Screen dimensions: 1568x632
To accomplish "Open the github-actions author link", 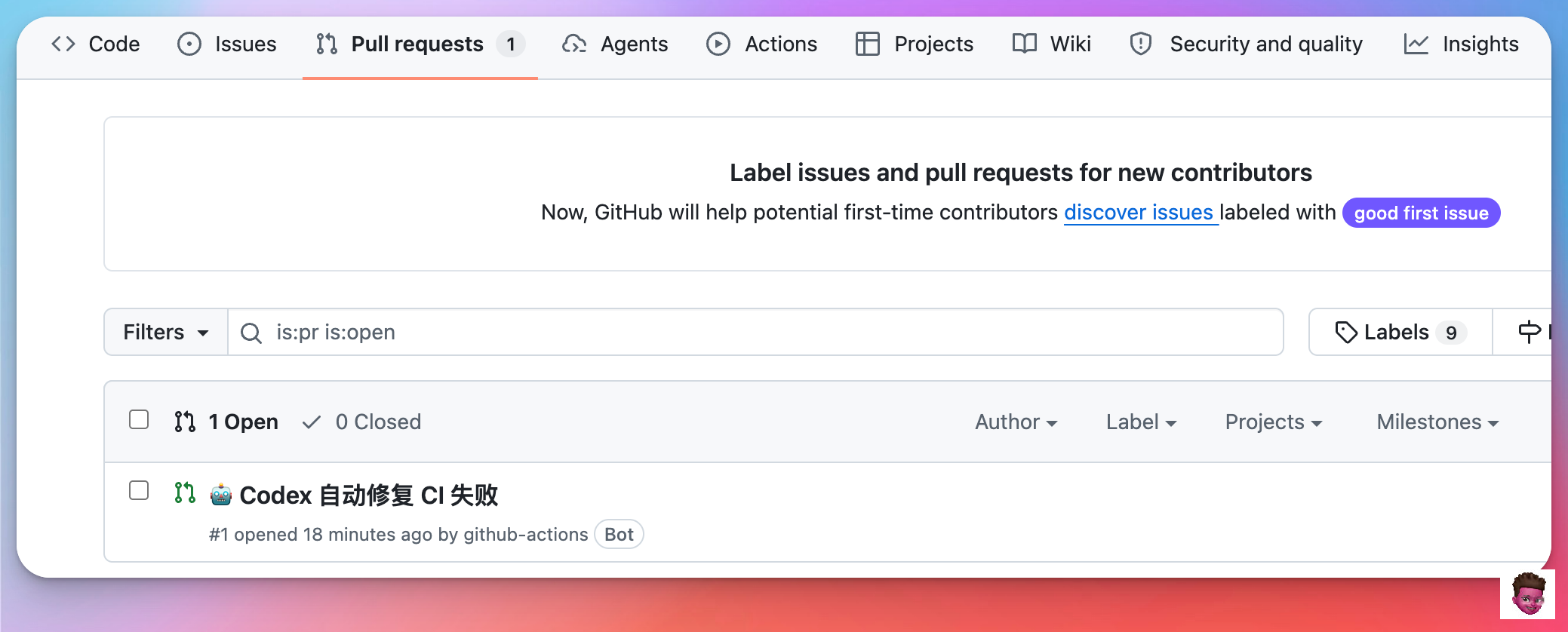I will pos(526,534).
